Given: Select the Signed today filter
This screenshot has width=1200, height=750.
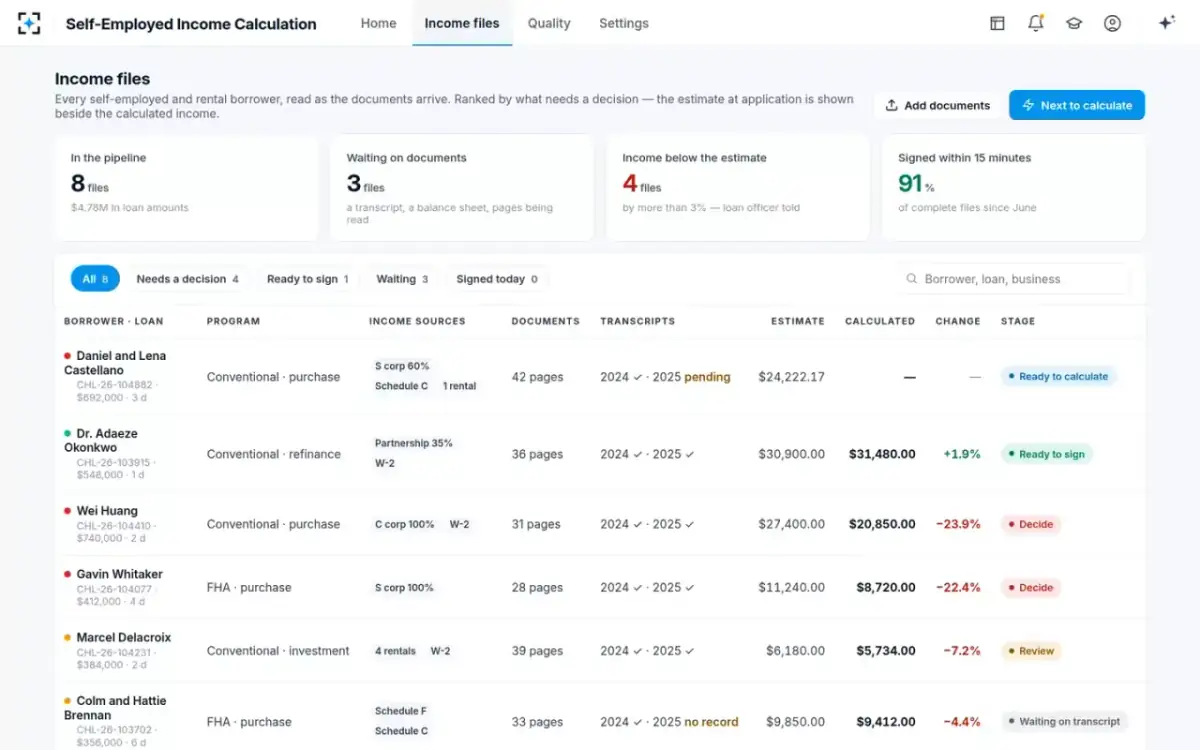Looking at the screenshot, I should click(x=497, y=279).
